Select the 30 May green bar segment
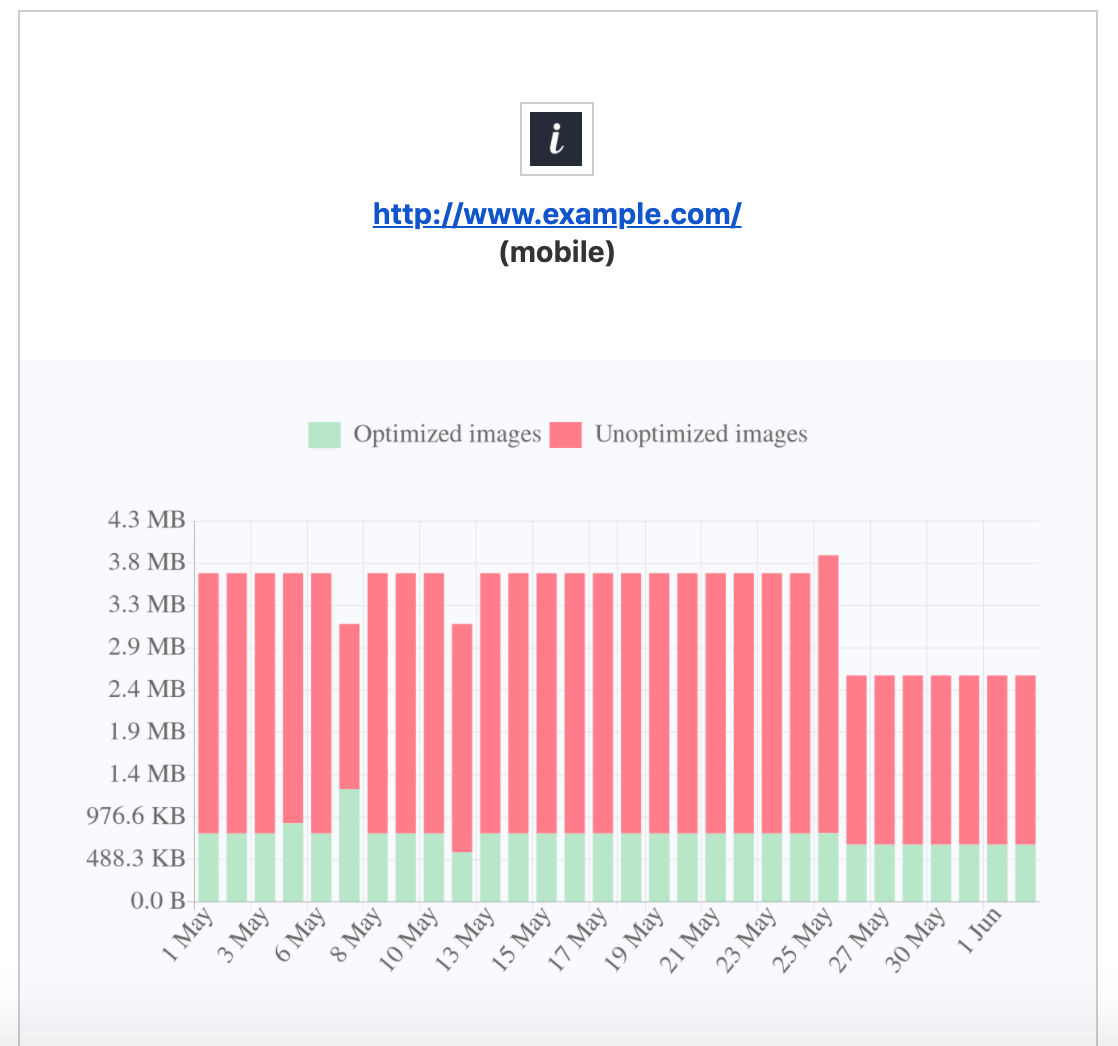 pos(941,873)
